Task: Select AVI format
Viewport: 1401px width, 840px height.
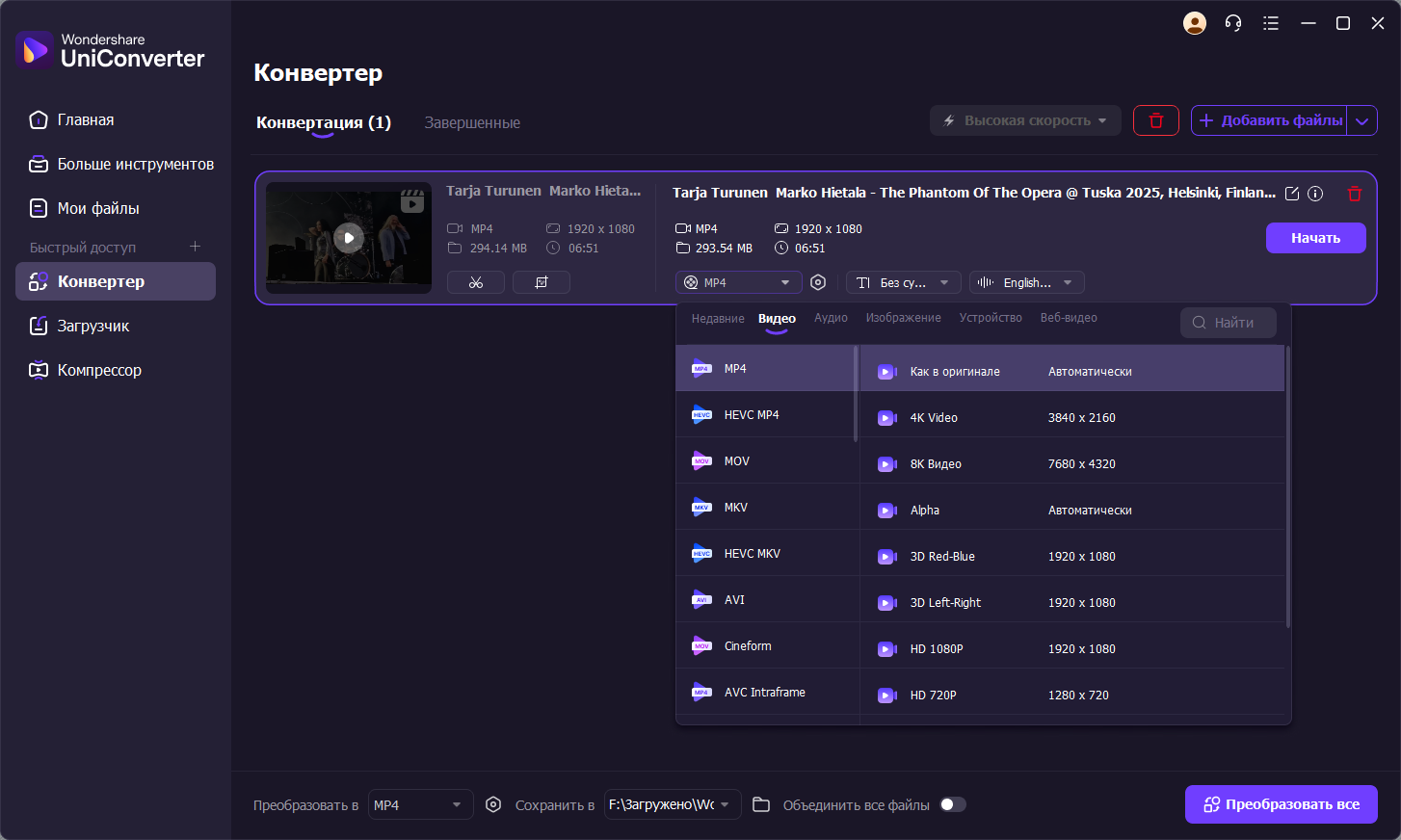Action: pyautogui.click(x=765, y=599)
